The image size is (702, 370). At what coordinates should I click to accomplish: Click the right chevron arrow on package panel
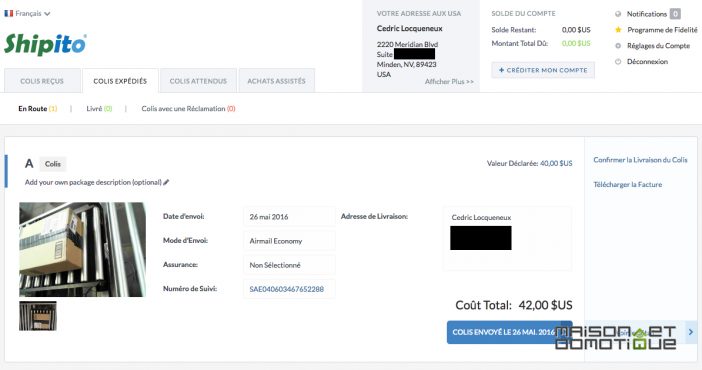tap(691, 332)
